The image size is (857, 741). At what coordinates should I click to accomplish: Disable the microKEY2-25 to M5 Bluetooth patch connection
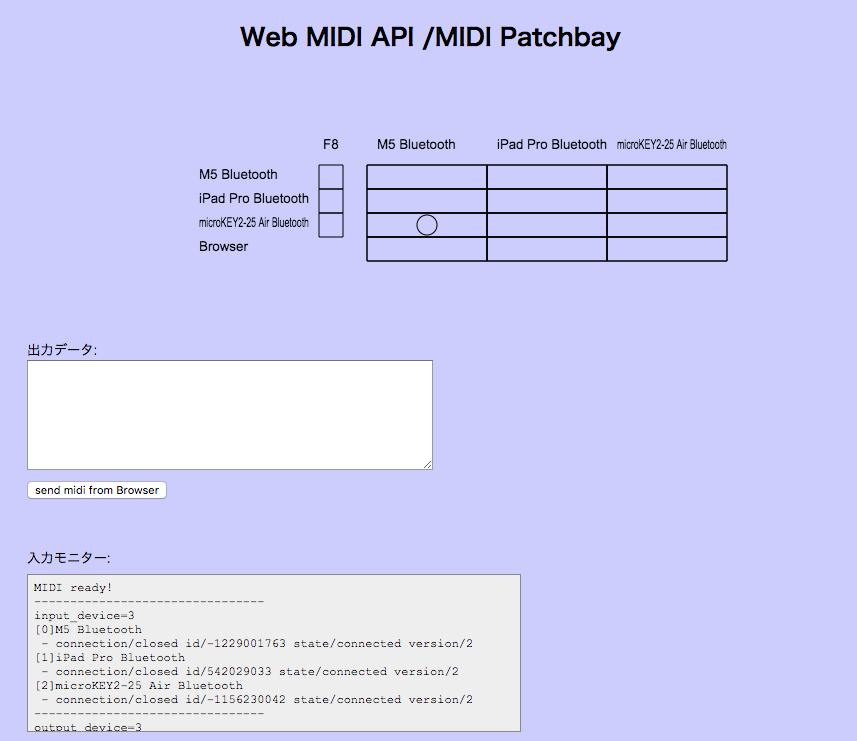point(426,224)
